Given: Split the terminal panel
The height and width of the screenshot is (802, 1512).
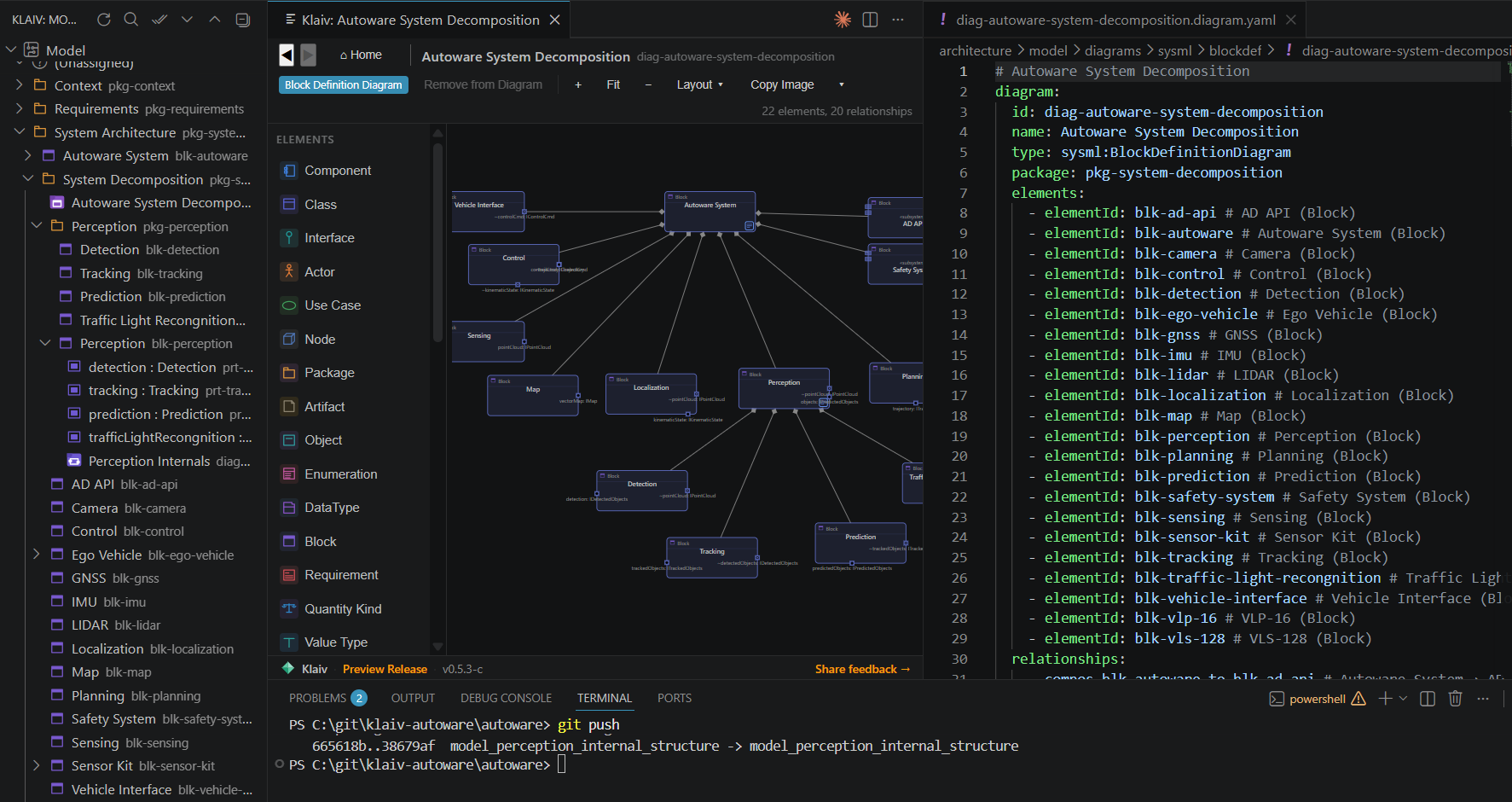Looking at the screenshot, I should (1428, 699).
